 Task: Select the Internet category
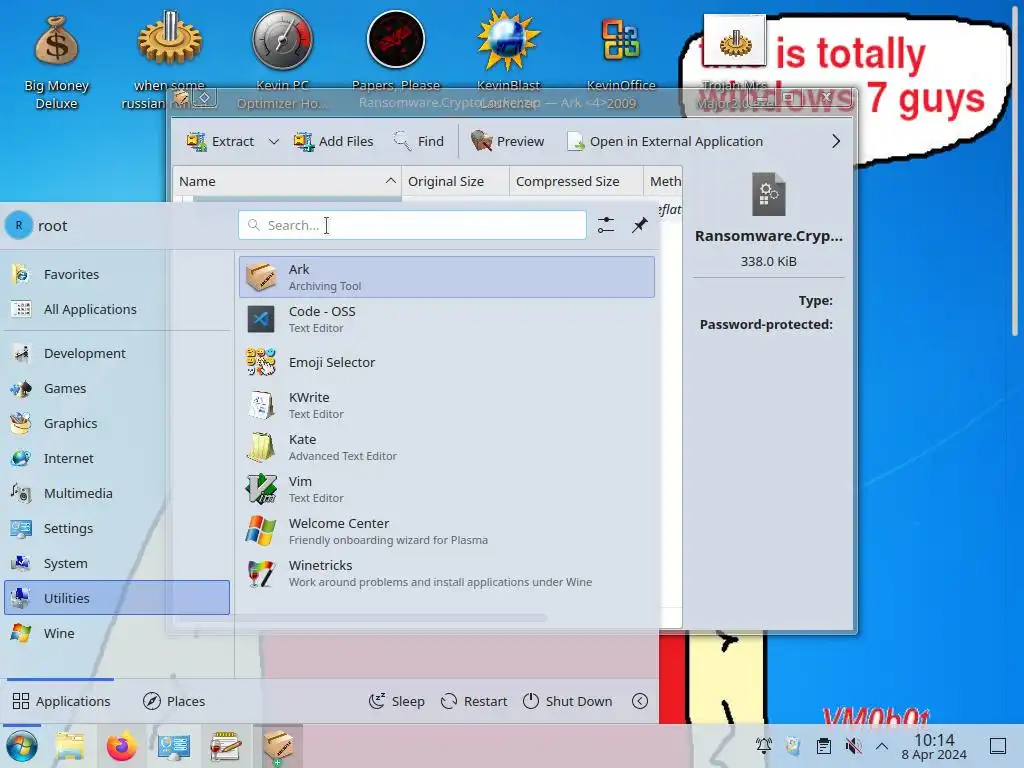[x=118, y=458]
